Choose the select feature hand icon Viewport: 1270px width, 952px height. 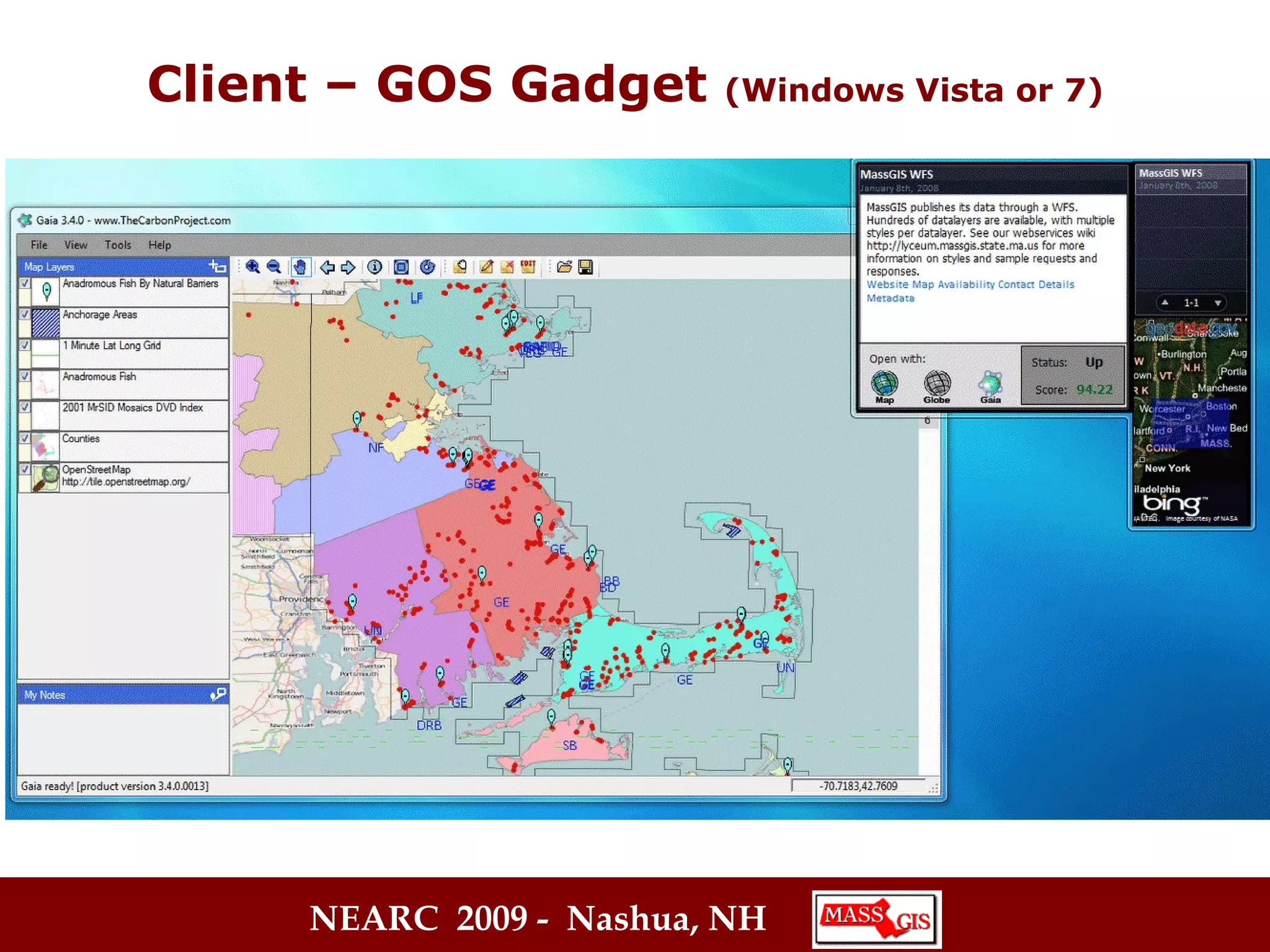point(460,267)
